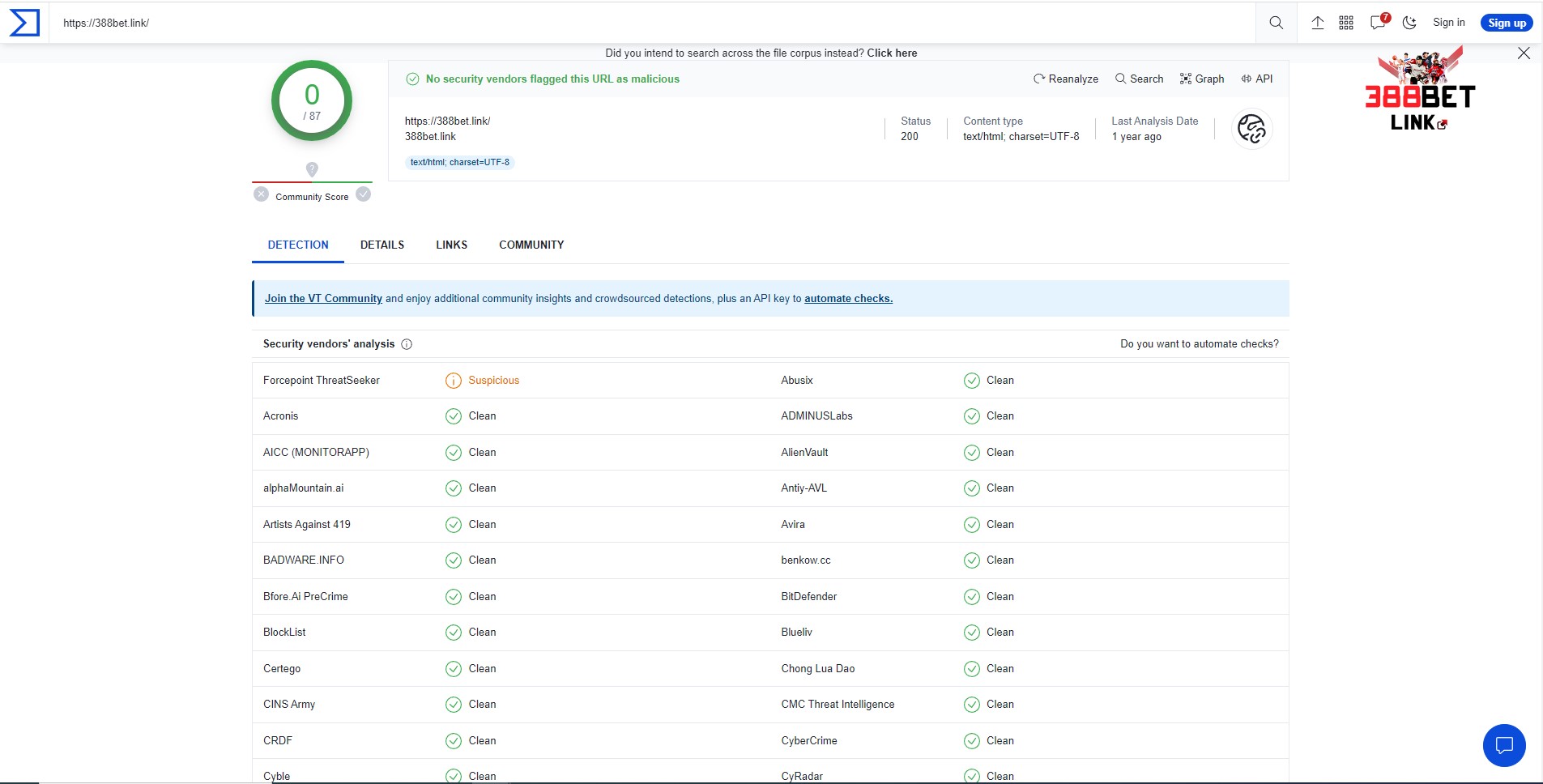Click the Clean check icon for CyberCrime

coord(972,741)
